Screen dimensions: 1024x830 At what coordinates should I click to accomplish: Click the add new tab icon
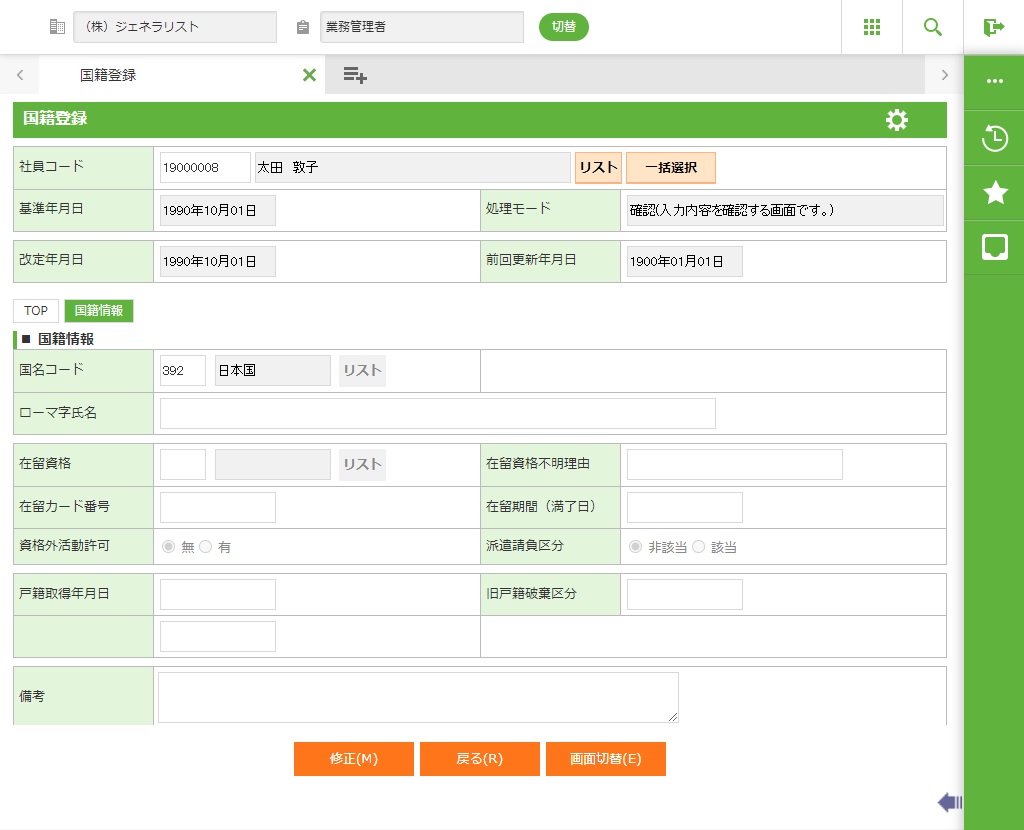[x=355, y=75]
